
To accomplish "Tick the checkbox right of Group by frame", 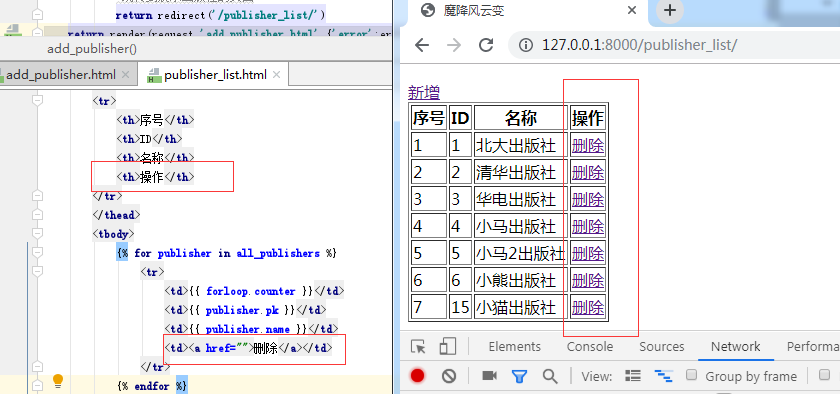I will (824, 374).
